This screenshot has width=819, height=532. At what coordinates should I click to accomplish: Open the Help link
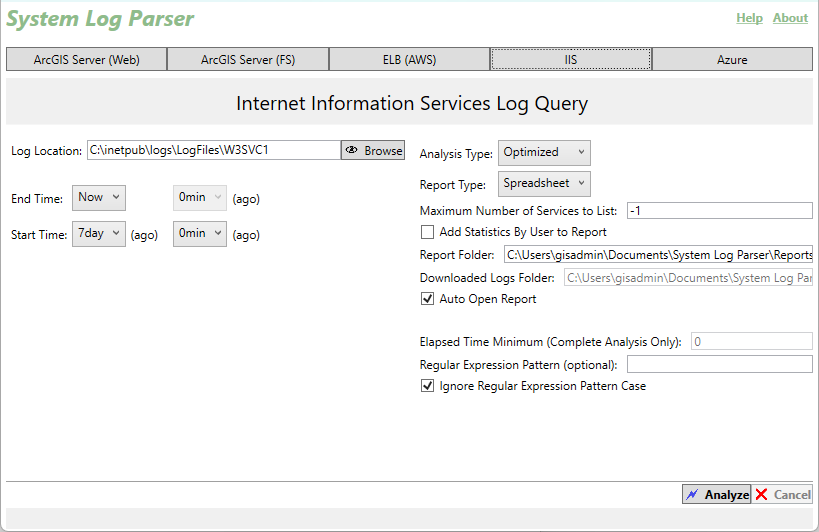click(750, 18)
